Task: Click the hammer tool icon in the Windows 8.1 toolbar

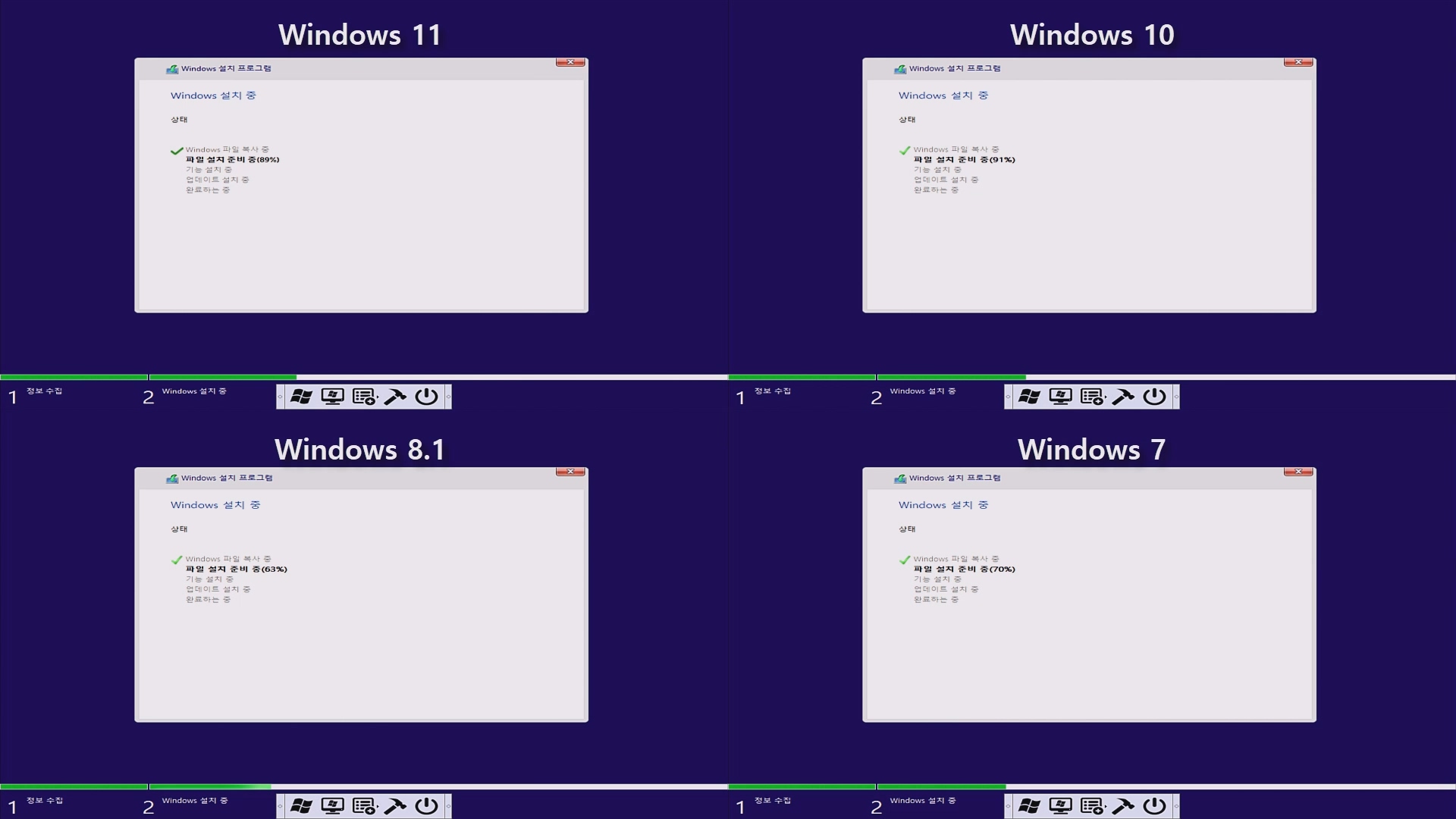Action: (x=395, y=806)
